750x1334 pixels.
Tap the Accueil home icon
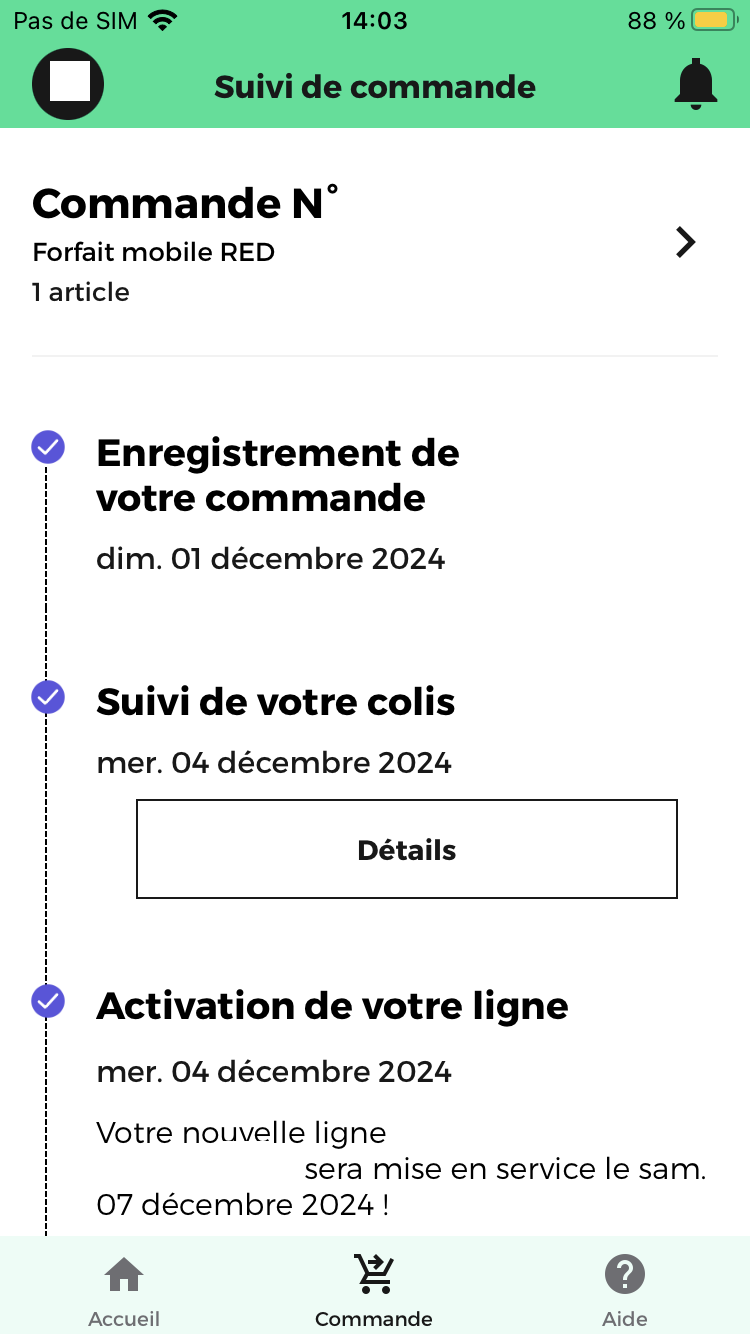(124, 1275)
